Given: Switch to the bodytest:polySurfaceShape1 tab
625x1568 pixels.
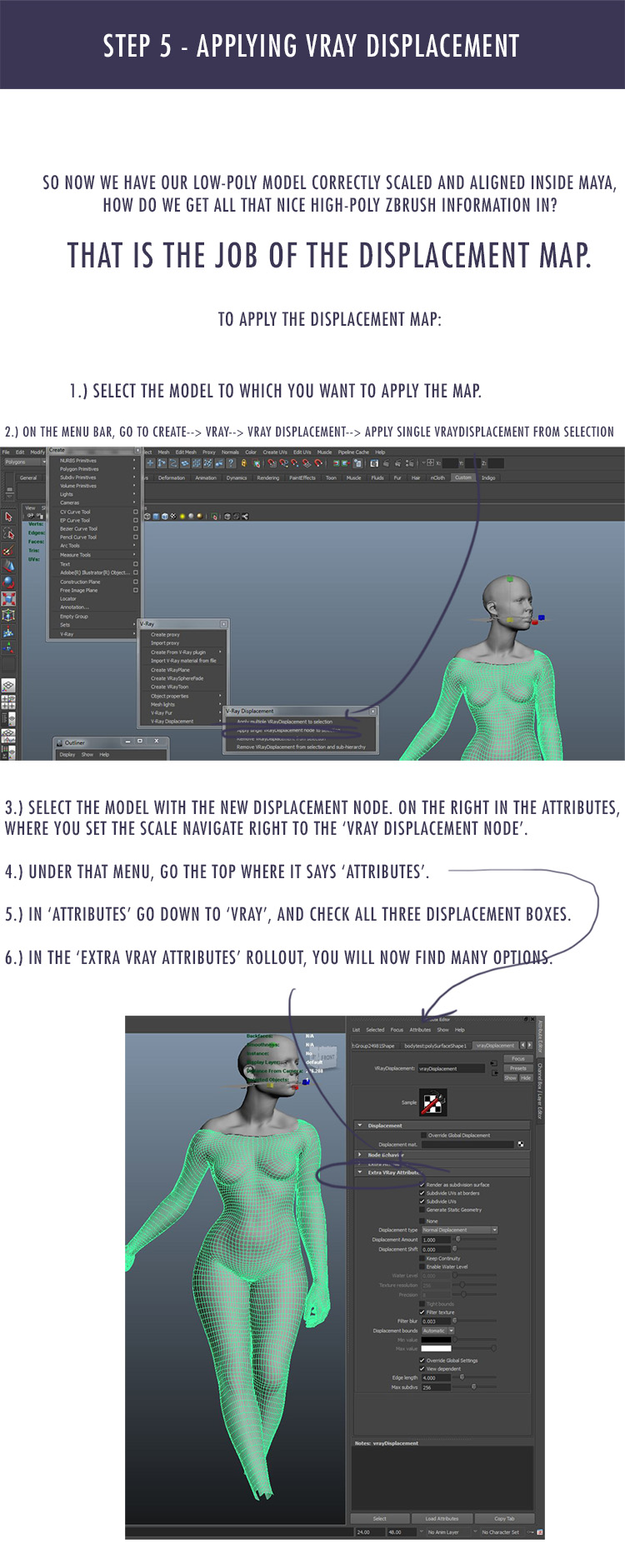Looking at the screenshot, I should point(436,1045).
